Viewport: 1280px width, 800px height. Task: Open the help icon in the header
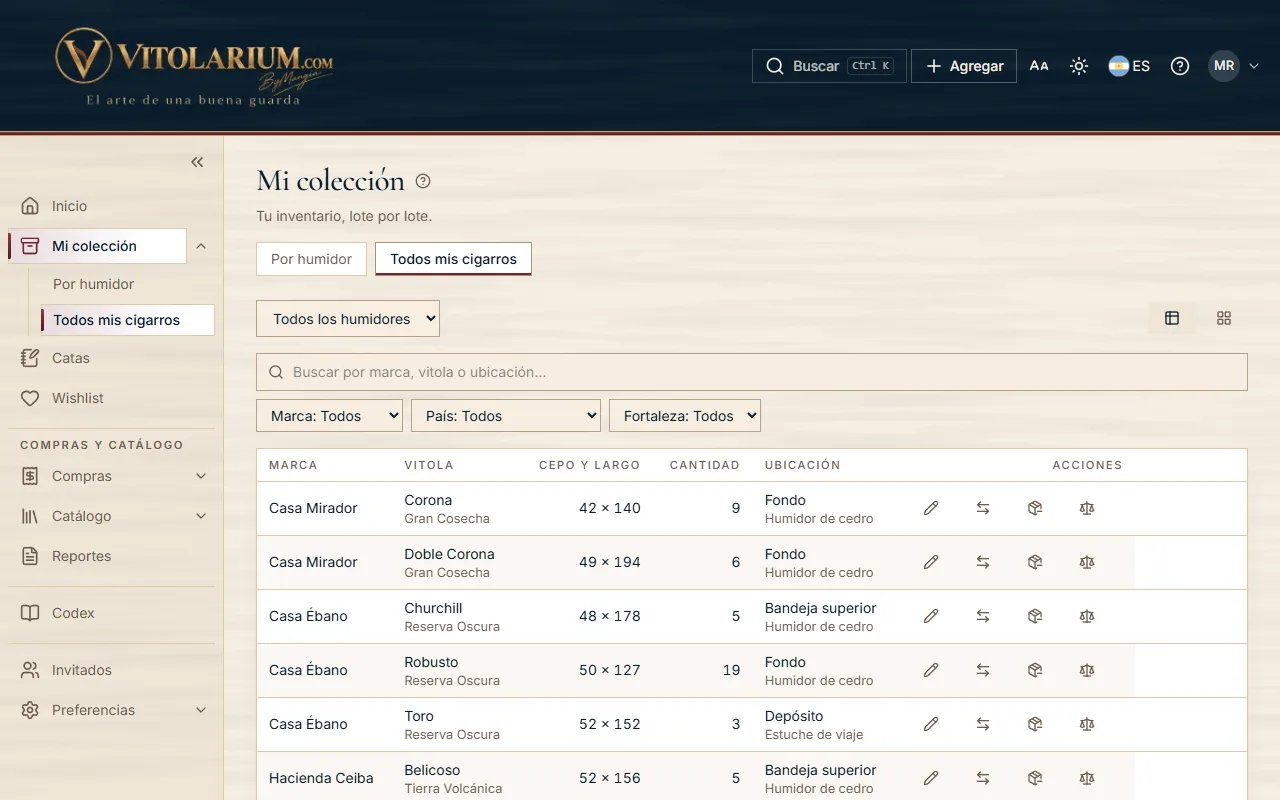pyautogui.click(x=1180, y=66)
